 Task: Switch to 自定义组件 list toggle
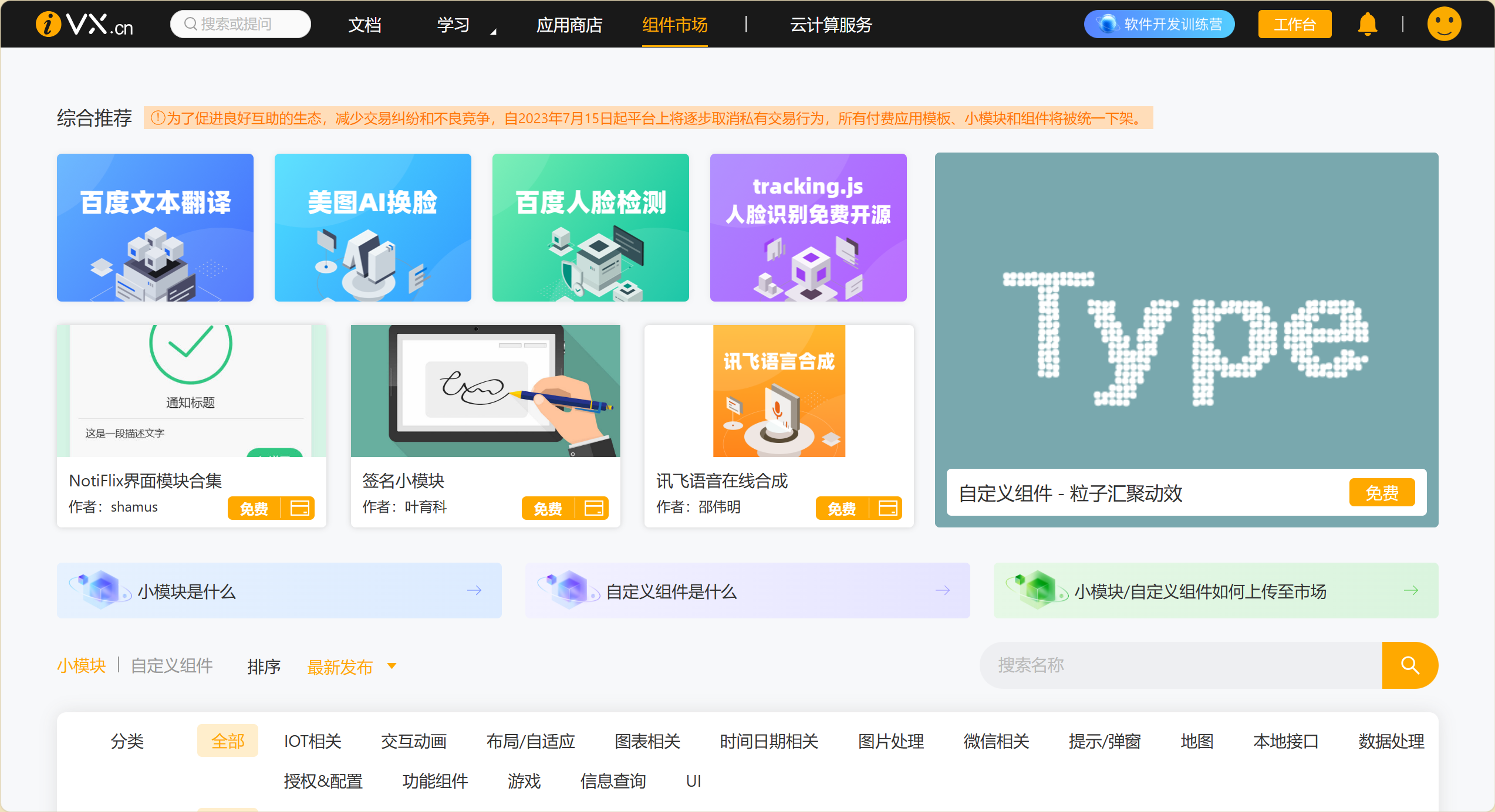pyautogui.click(x=171, y=666)
